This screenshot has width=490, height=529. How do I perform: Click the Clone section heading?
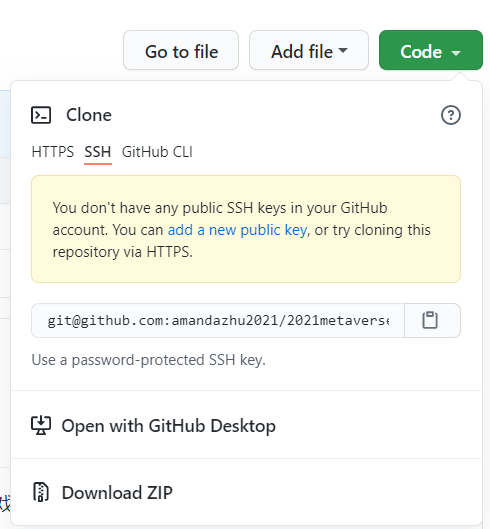pyautogui.click(x=89, y=115)
